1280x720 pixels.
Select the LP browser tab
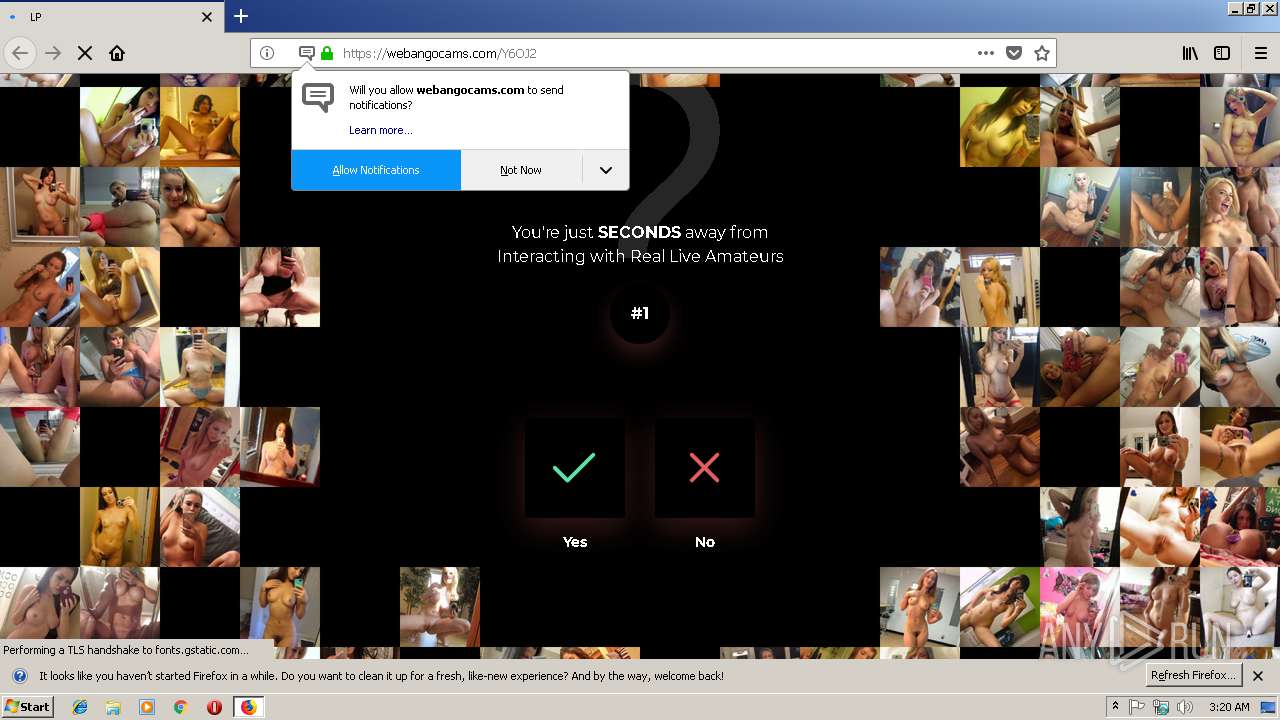[x=111, y=17]
